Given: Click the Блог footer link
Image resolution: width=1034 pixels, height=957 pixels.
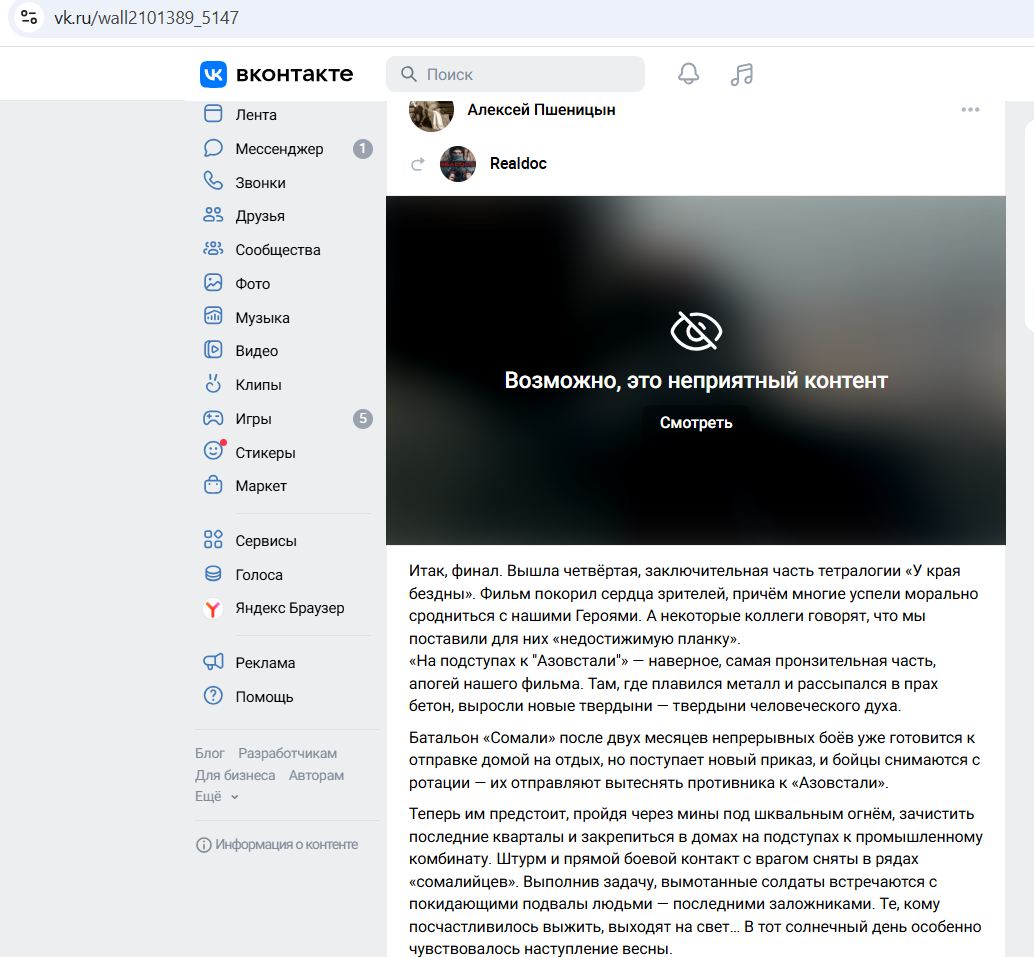Looking at the screenshot, I should pyautogui.click(x=210, y=753).
